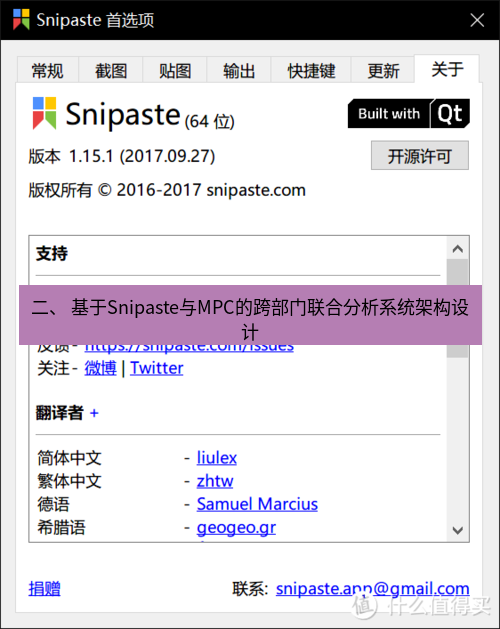Click the scrollbar down arrow
Viewport: 500px width, 629px height.
pos(458,530)
